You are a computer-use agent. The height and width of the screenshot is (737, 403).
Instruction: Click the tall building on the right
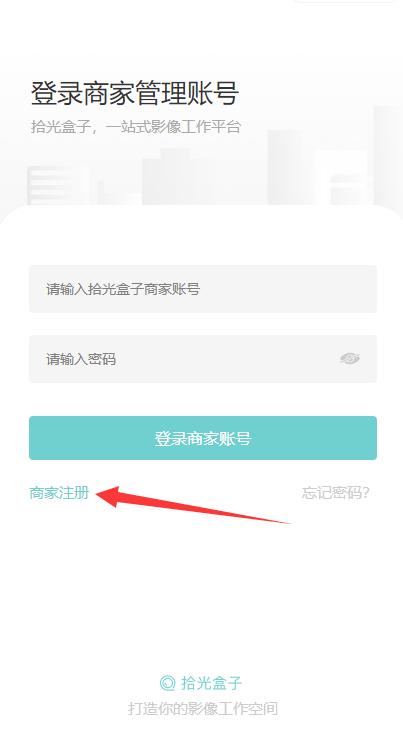click(x=388, y=155)
